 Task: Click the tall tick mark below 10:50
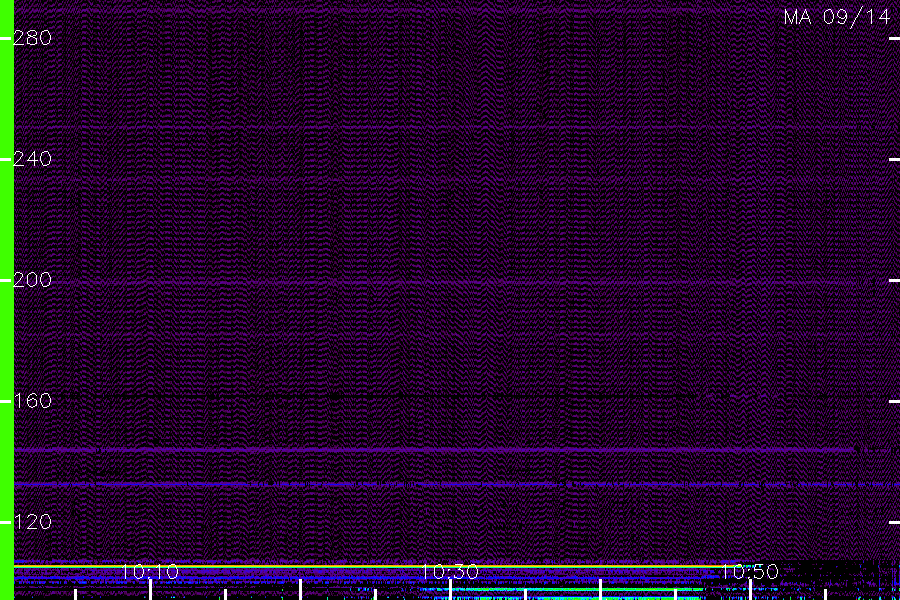point(750,590)
